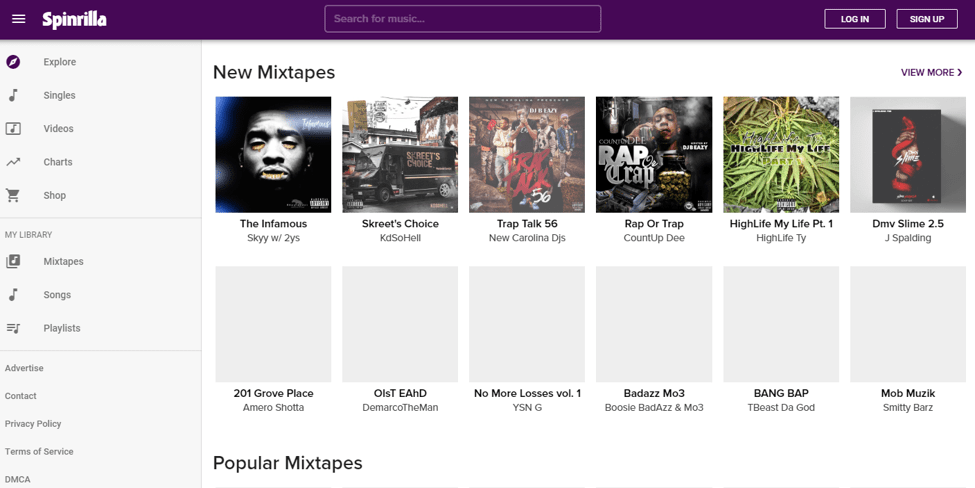The height and width of the screenshot is (488, 975).
Task: Click artist TBeast Da God
Action: (x=781, y=408)
